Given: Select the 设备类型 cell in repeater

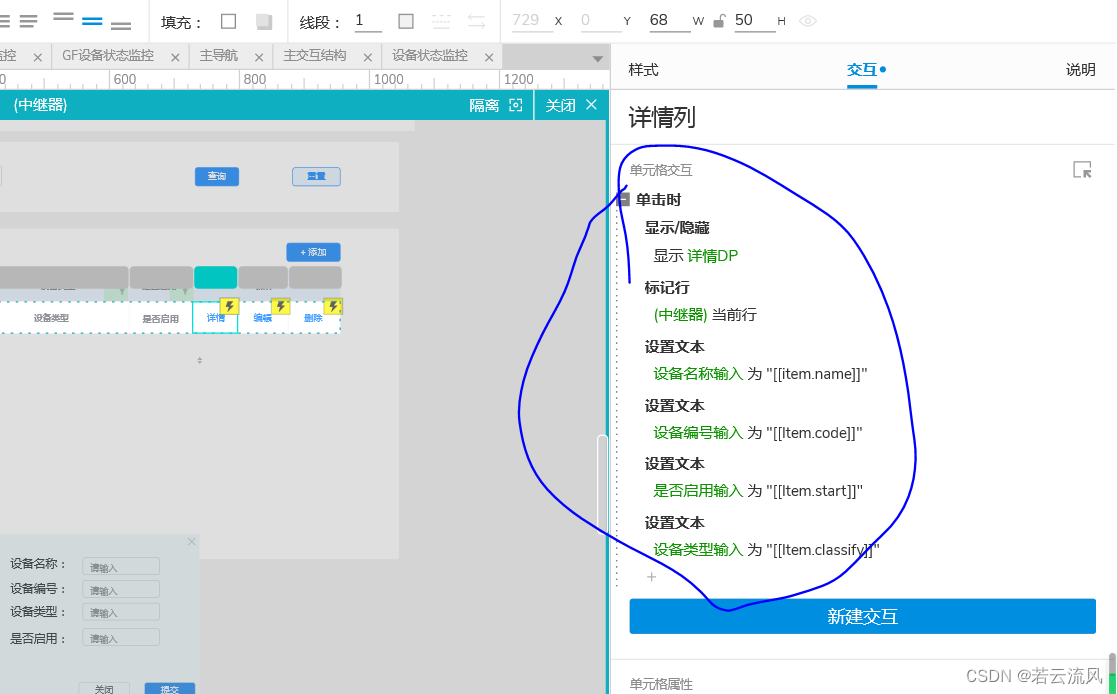Looking at the screenshot, I should [x=51, y=318].
